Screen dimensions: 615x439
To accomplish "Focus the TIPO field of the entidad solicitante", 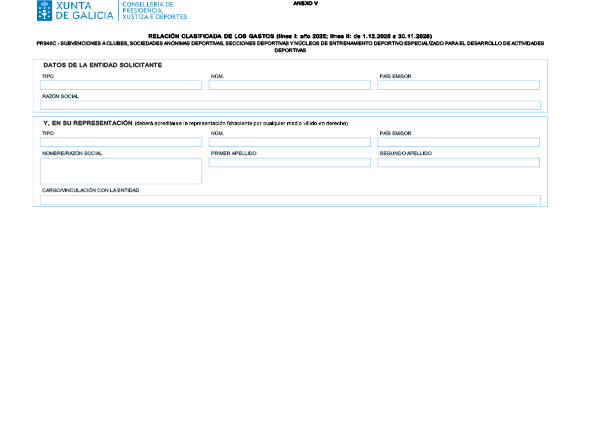I will (121, 85).
